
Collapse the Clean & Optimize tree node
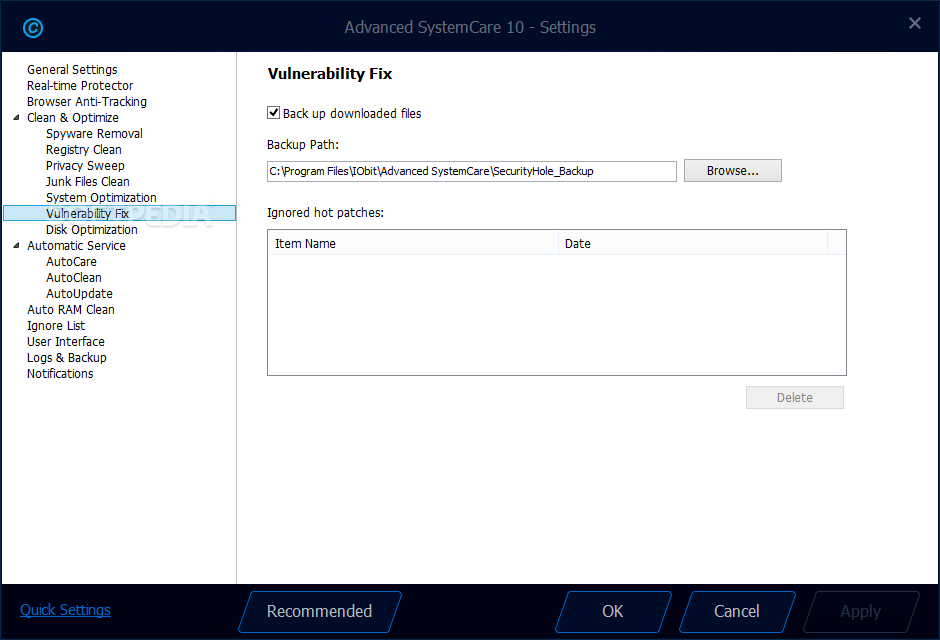[16, 117]
